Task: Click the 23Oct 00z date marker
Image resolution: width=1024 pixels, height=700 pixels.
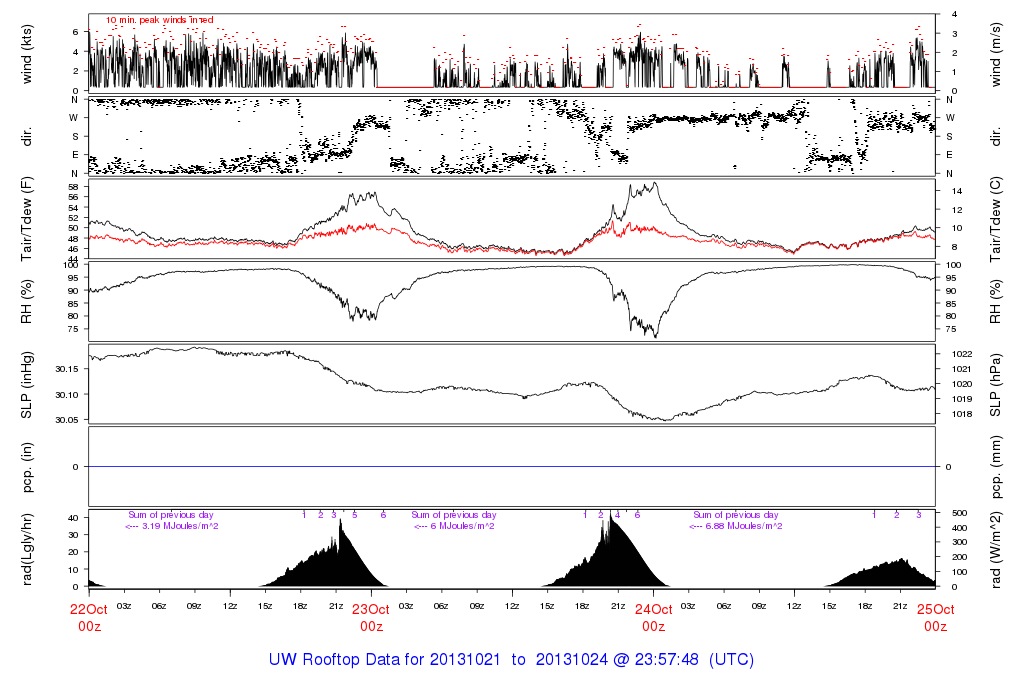Action: pyautogui.click(x=370, y=618)
